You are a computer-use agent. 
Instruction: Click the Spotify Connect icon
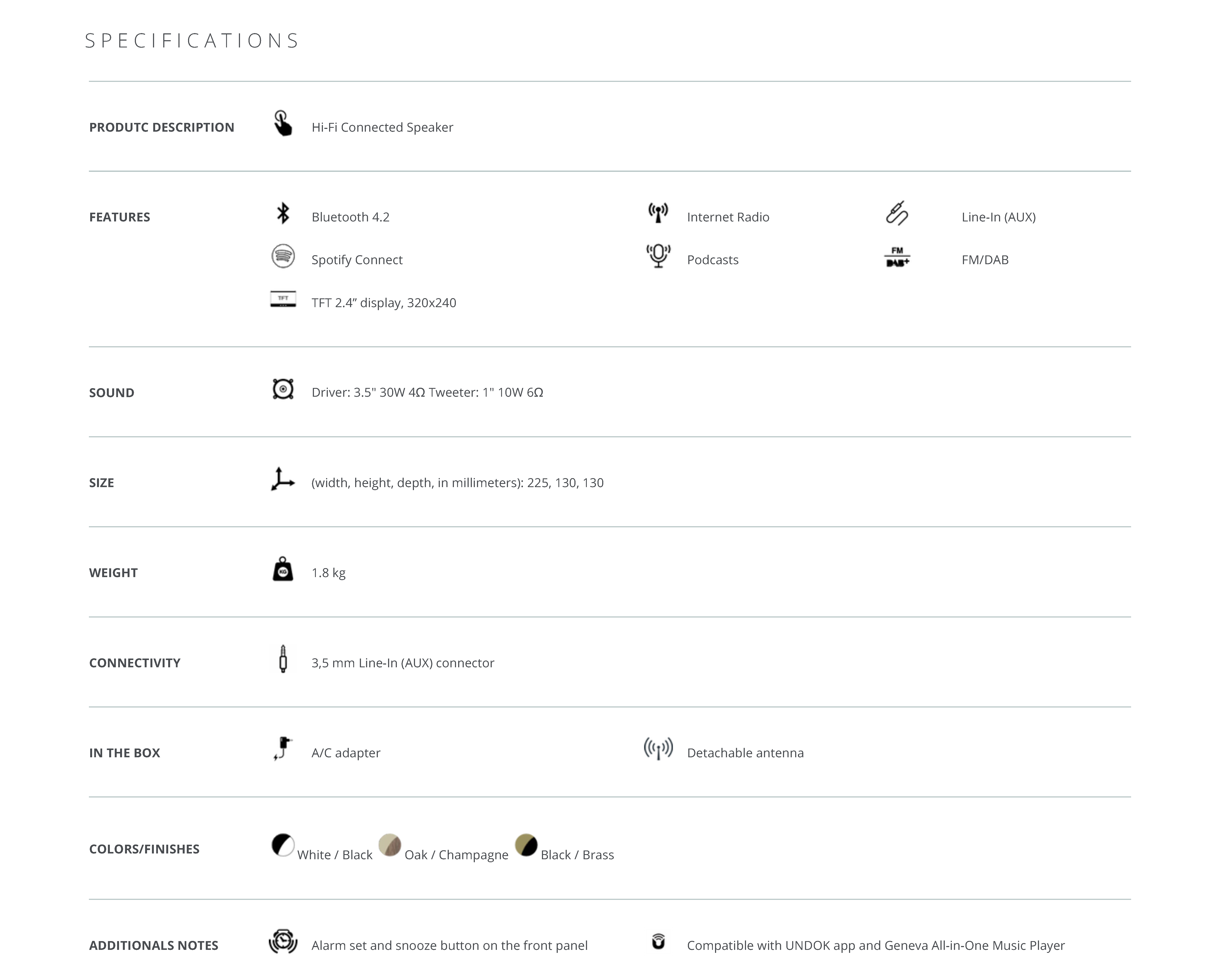283,256
